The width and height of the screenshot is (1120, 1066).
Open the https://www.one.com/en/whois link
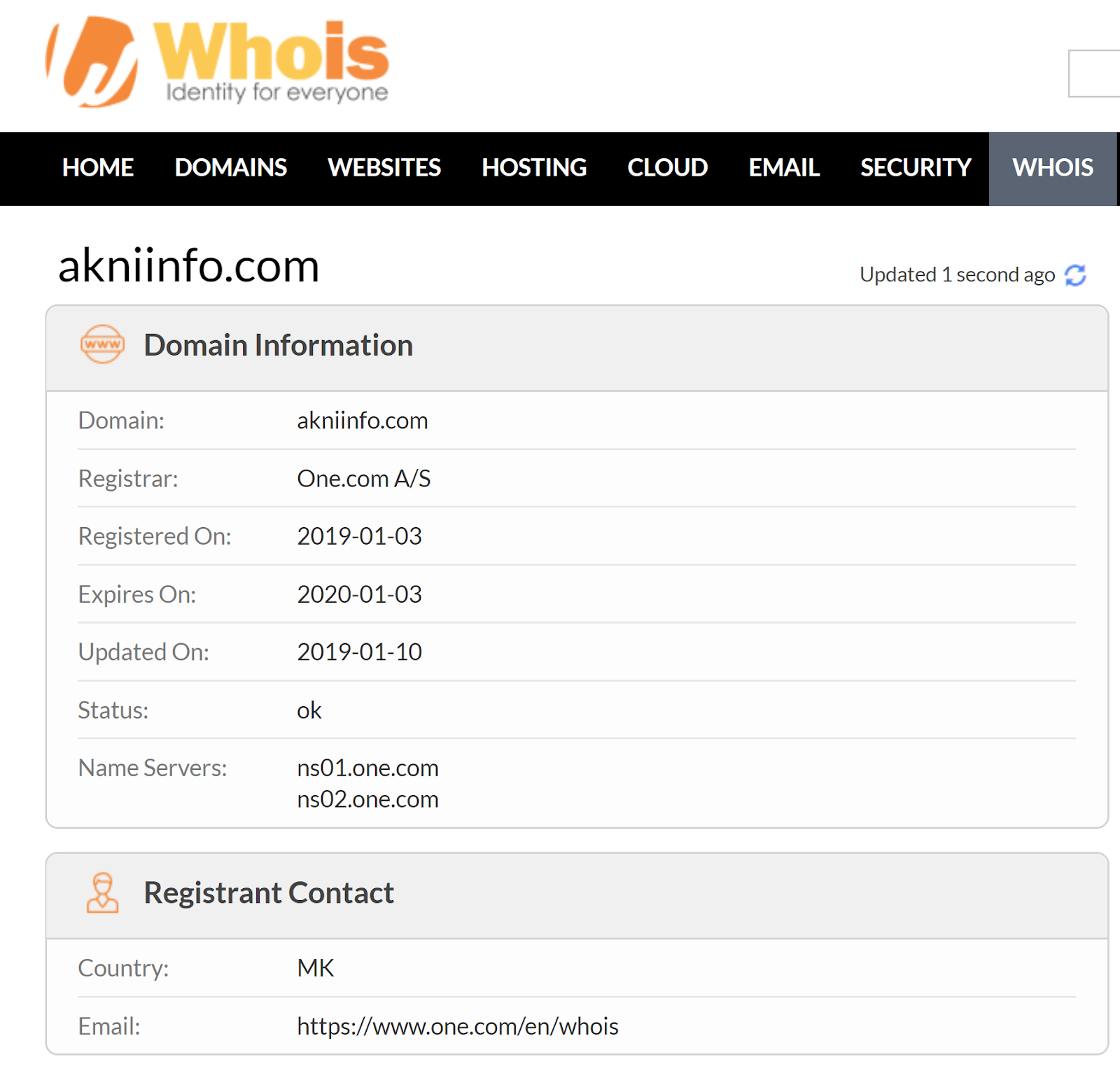point(458,1026)
